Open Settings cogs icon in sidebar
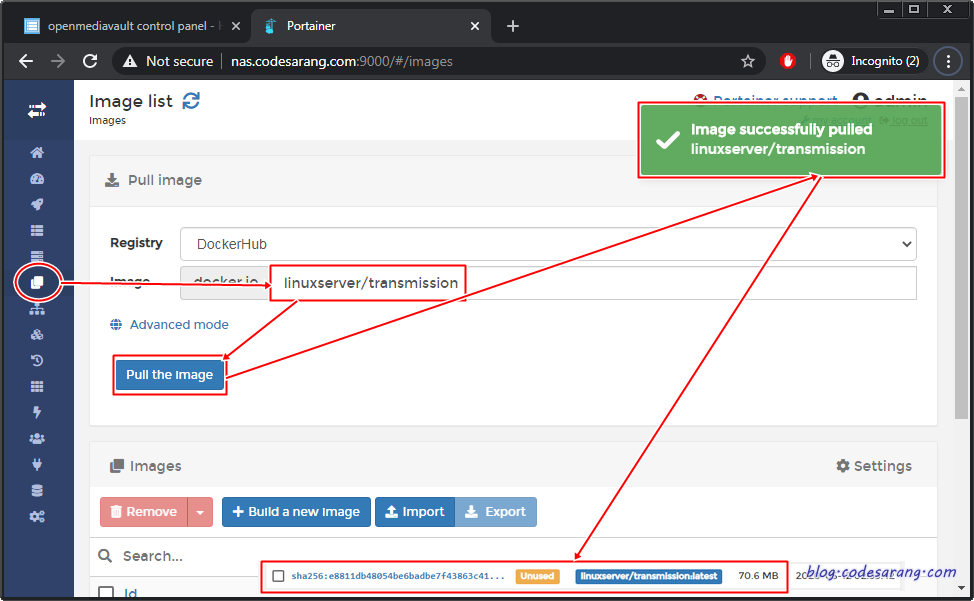 point(37,517)
